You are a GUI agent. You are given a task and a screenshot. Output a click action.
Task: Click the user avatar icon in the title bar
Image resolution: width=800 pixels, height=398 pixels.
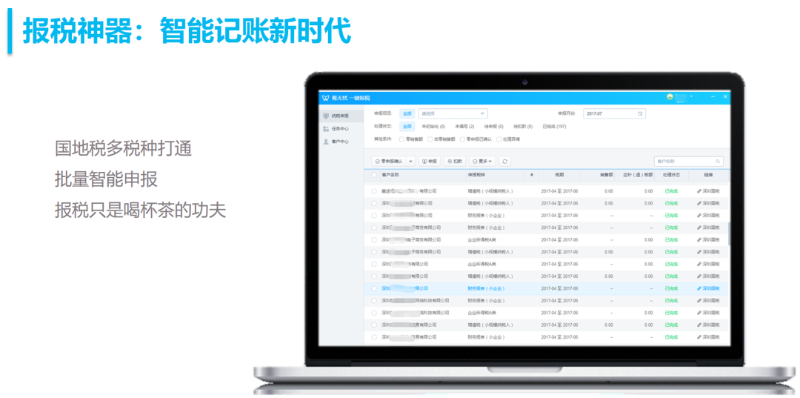[x=670, y=96]
